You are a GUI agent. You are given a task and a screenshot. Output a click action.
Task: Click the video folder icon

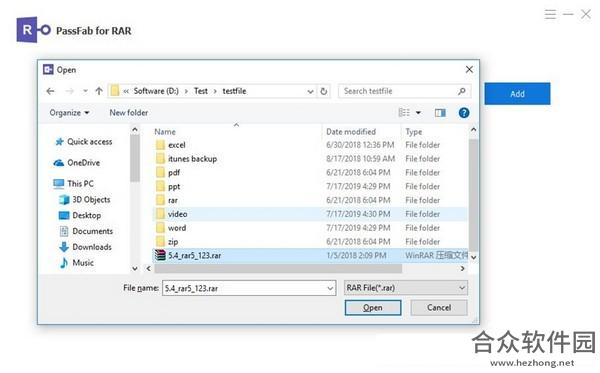[160, 214]
